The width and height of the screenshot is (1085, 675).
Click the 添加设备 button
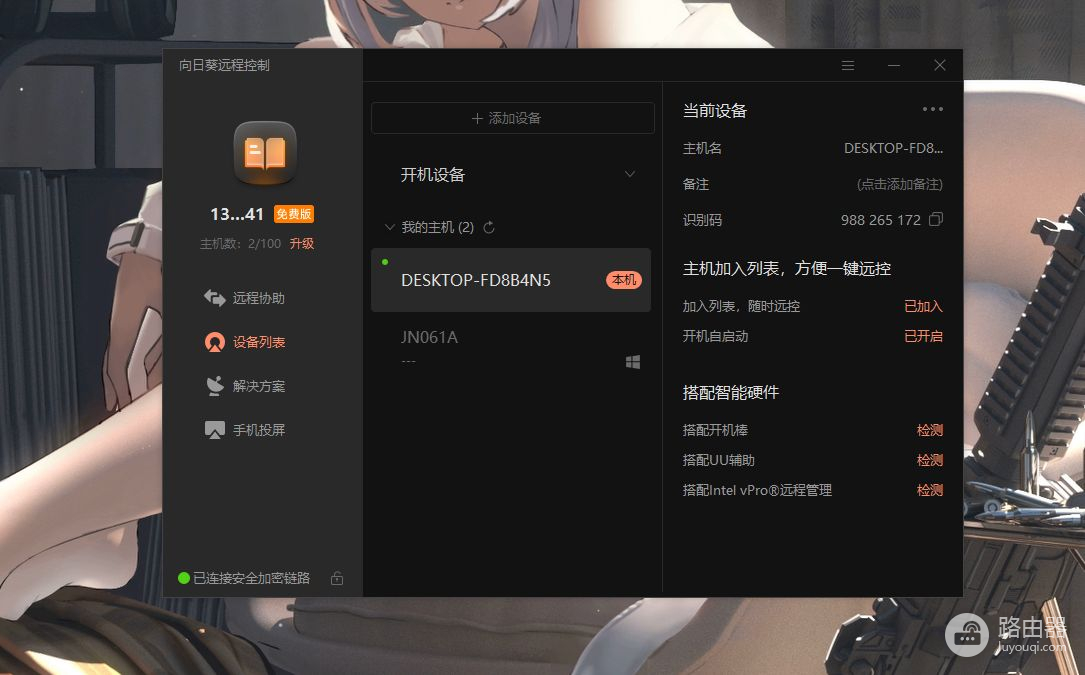(513, 118)
